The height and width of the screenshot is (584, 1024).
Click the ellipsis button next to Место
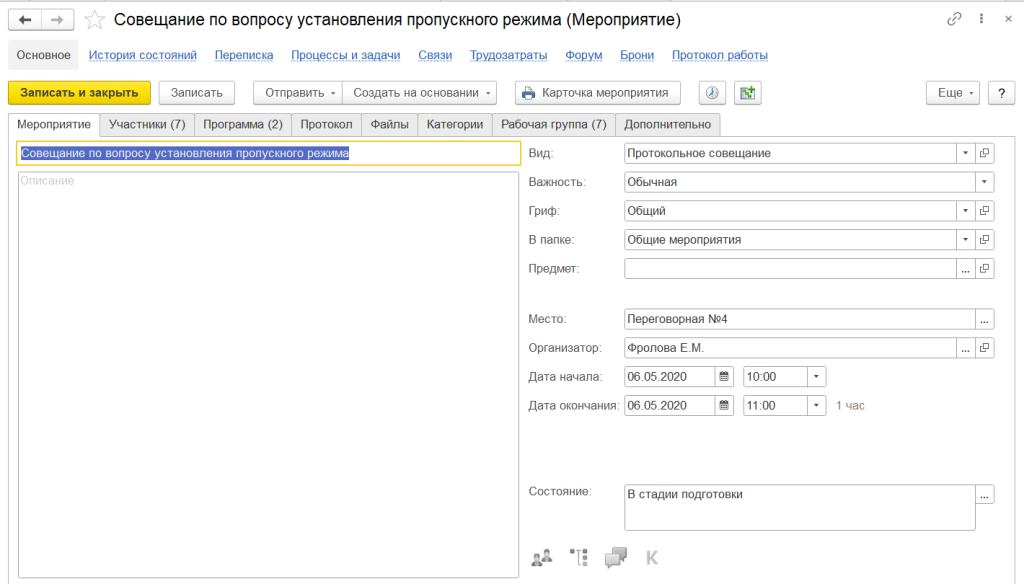point(985,319)
